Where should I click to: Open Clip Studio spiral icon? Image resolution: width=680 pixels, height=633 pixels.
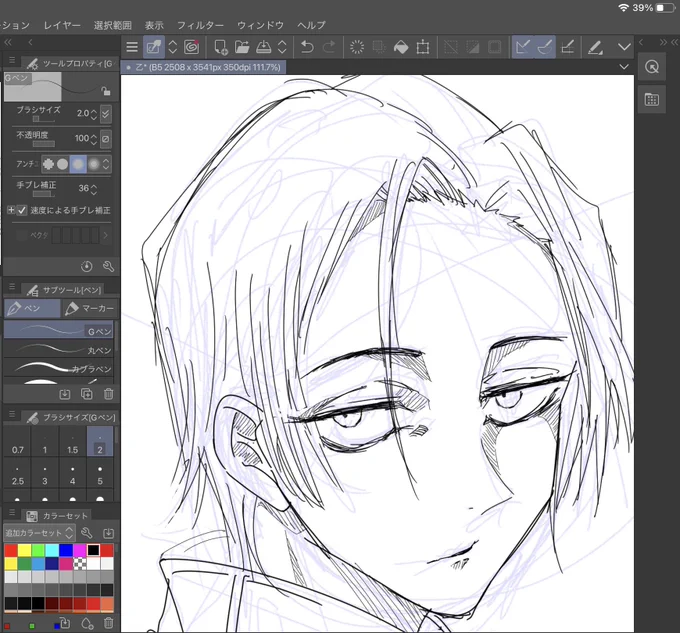(192, 47)
